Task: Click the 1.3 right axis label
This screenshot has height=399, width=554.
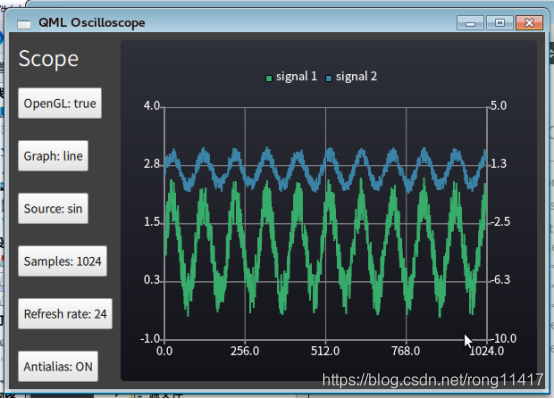Action: tap(499, 164)
